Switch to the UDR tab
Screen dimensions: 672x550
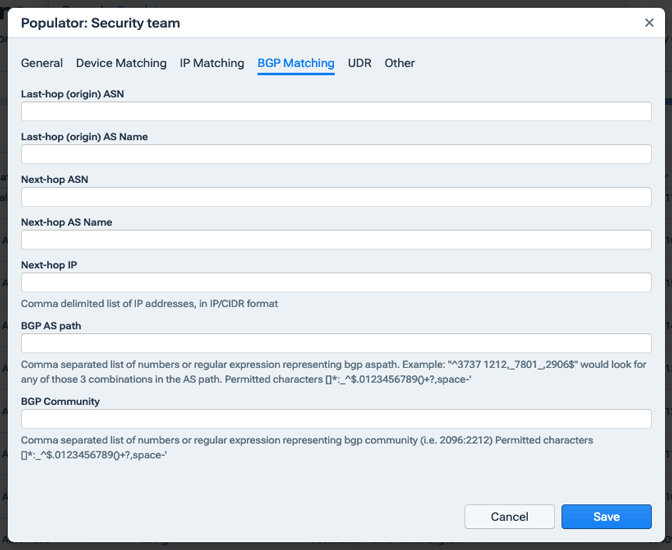pyautogui.click(x=359, y=63)
